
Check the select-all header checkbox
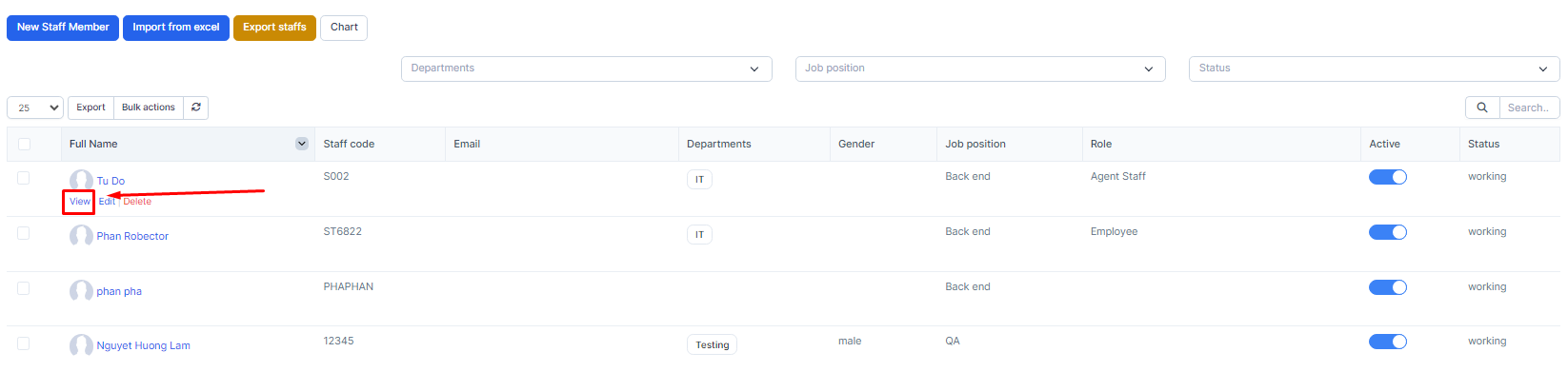pos(24,144)
